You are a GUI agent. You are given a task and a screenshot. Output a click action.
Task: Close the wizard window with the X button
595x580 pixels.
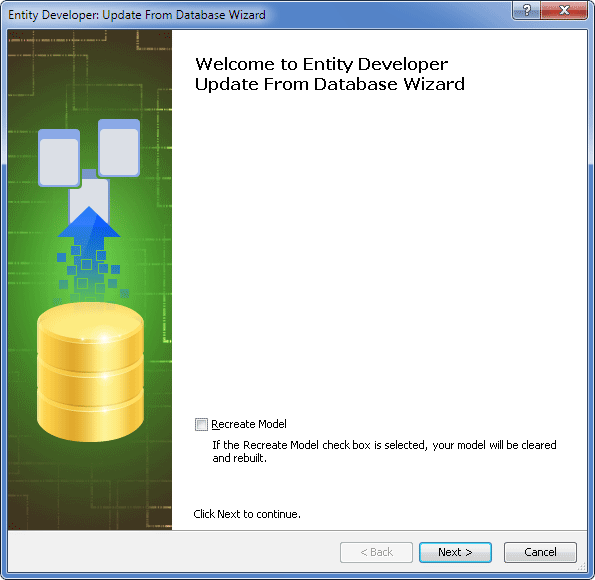pyautogui.click(x=564, y=10)
